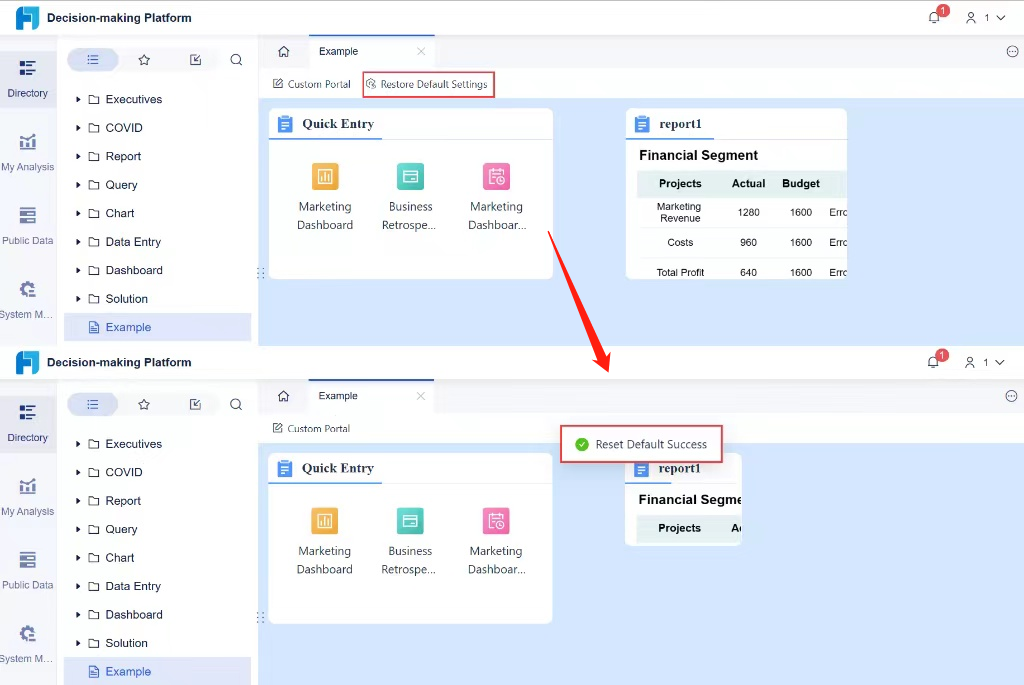This screenshot has height=685, width=1024.
Task: Expand Data Entry folder arrow, lower screenshot
Action: pyautogui.click(x=78, y=586)
